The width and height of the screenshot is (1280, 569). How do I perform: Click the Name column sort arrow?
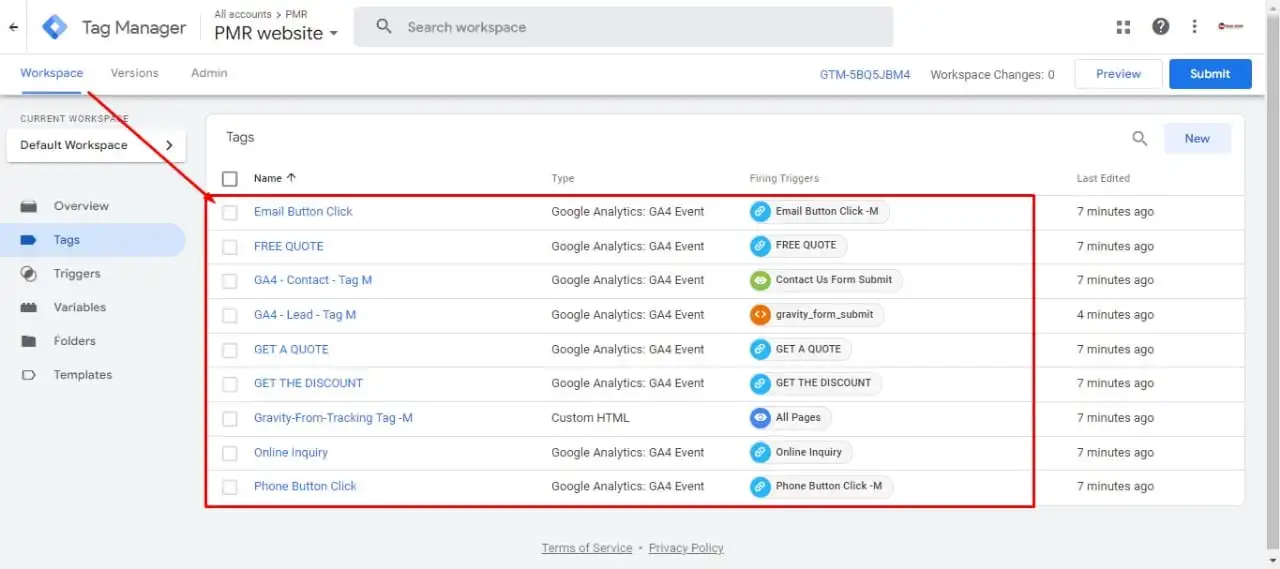coord(291,178)
